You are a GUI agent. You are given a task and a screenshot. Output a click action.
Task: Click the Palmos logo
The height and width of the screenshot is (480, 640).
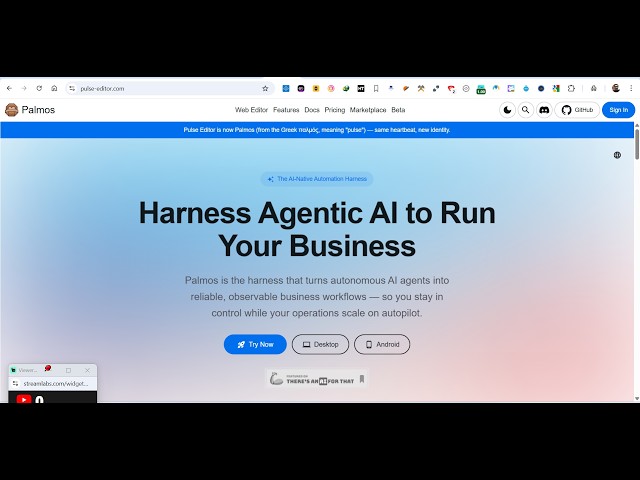coord(30,110)
